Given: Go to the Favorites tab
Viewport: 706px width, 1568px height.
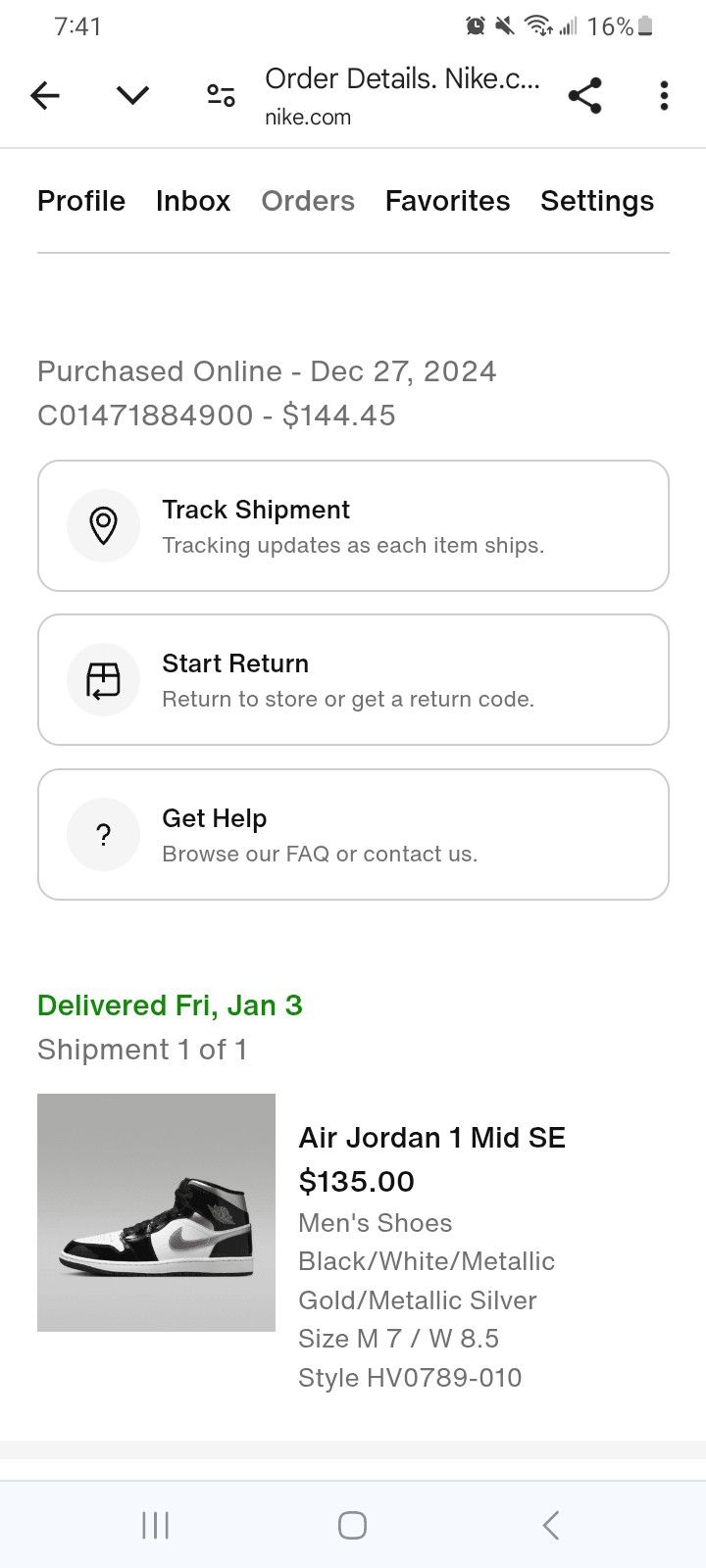Looking at the screenshot, I should click(447, 201).
